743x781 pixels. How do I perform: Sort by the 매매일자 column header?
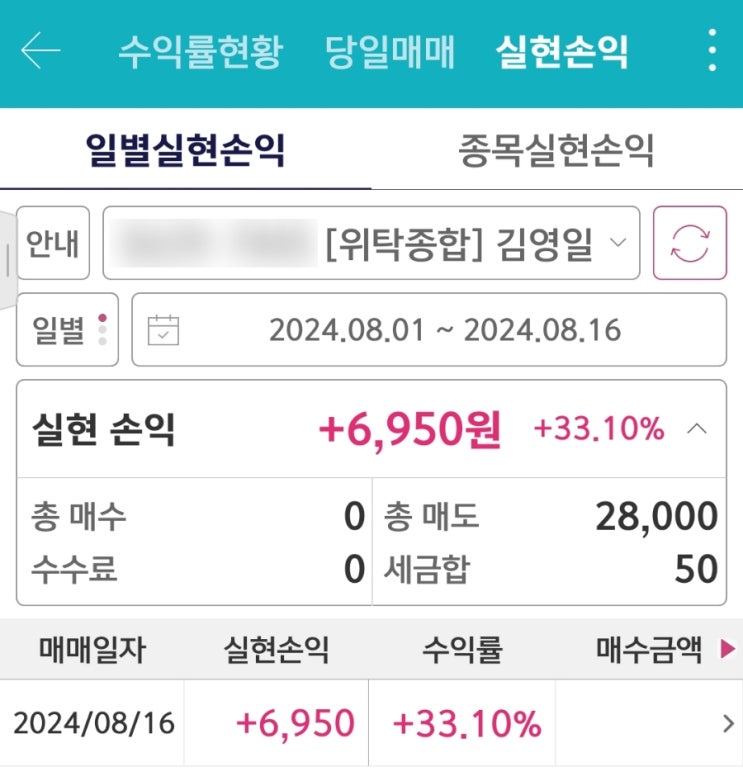(x=92, y=651)
